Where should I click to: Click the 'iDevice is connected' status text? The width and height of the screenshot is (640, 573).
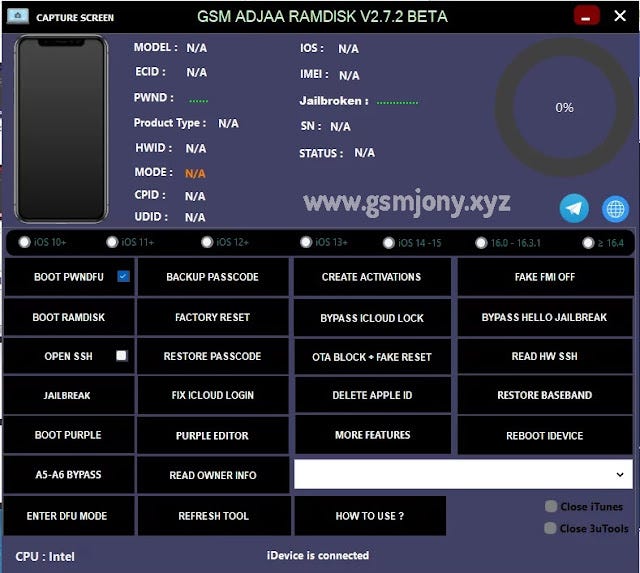318,555
